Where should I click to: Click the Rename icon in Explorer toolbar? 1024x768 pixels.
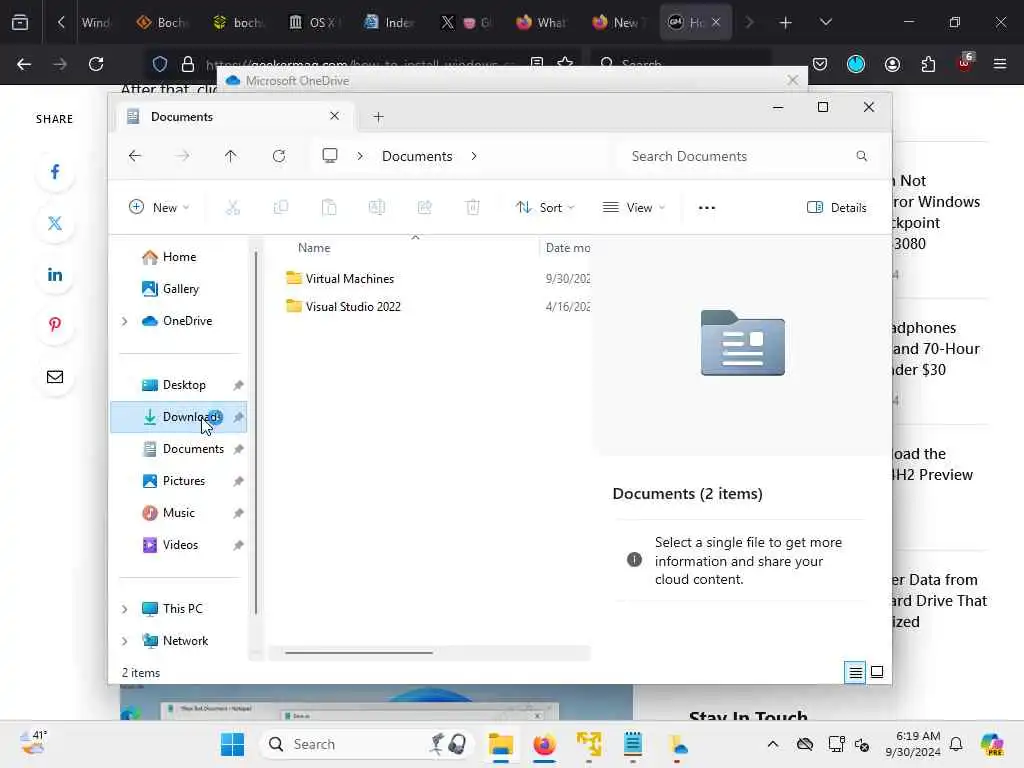click(377, 208)
